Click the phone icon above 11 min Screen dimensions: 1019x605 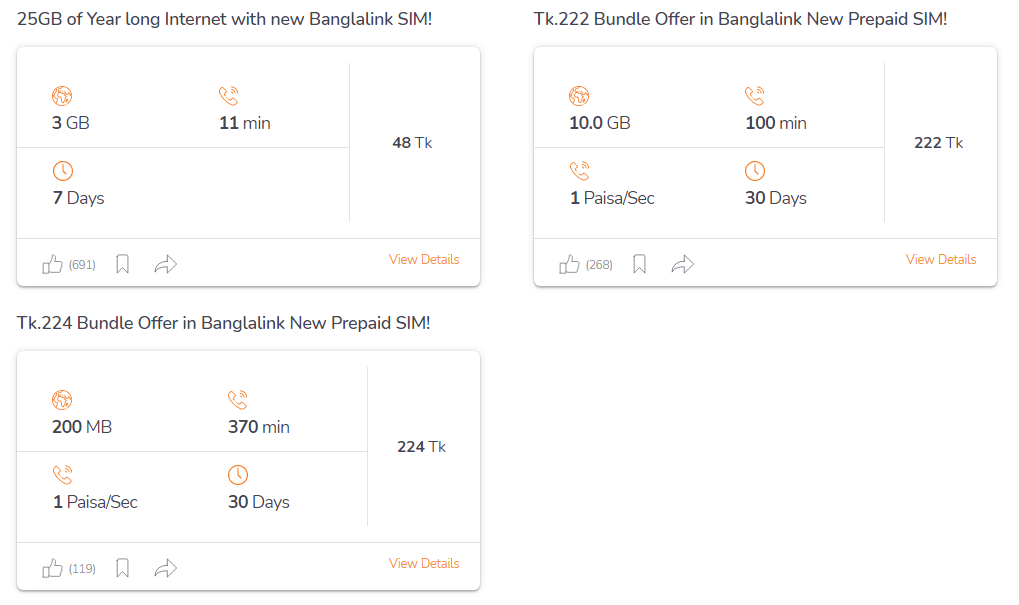click(229, 96)
